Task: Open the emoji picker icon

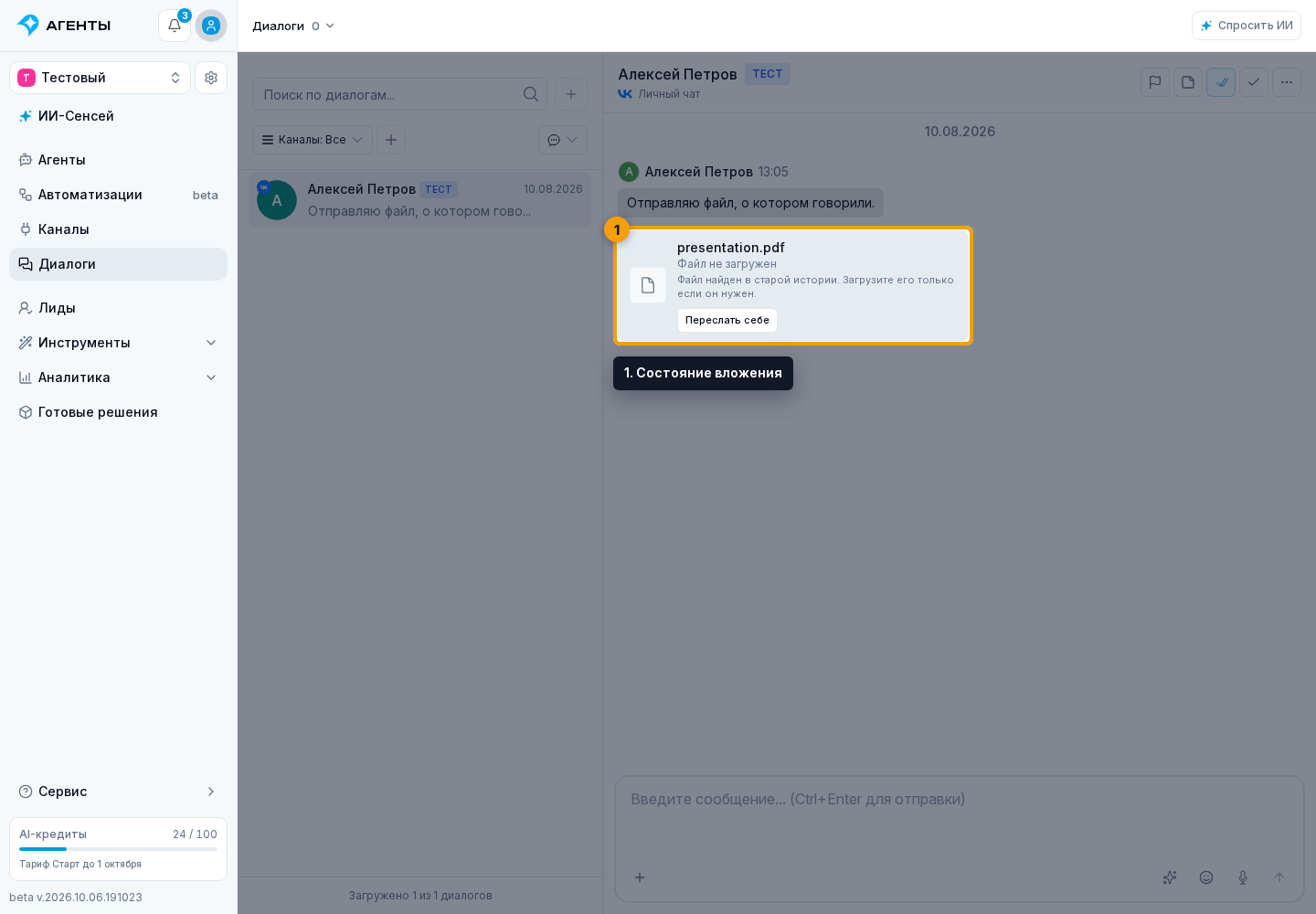Action: [1206, 877]
